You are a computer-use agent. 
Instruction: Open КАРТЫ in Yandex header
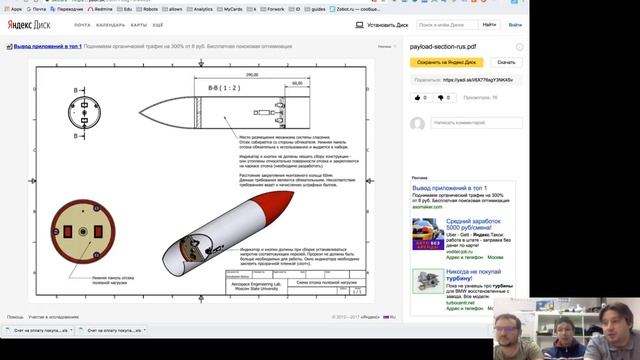pos(139,25)
